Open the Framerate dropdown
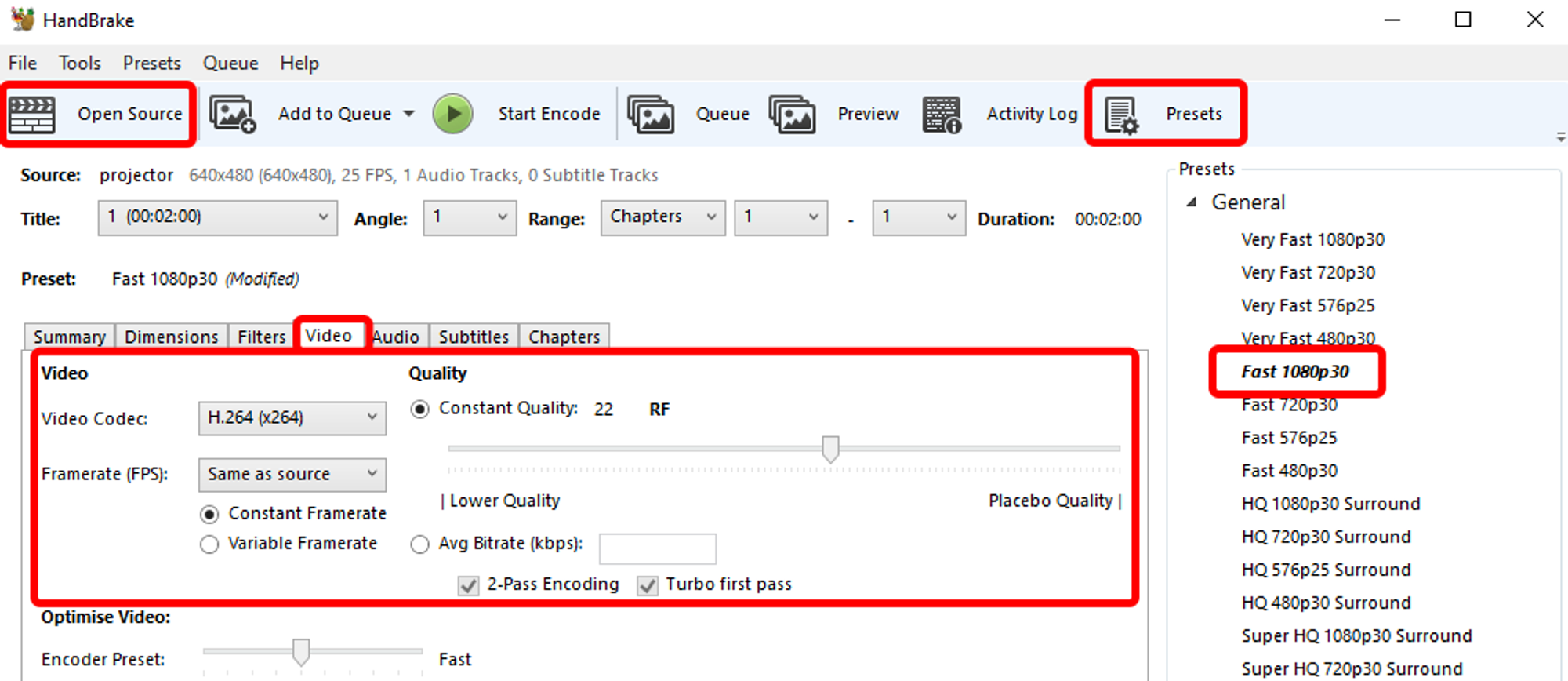 click(292, 474)
